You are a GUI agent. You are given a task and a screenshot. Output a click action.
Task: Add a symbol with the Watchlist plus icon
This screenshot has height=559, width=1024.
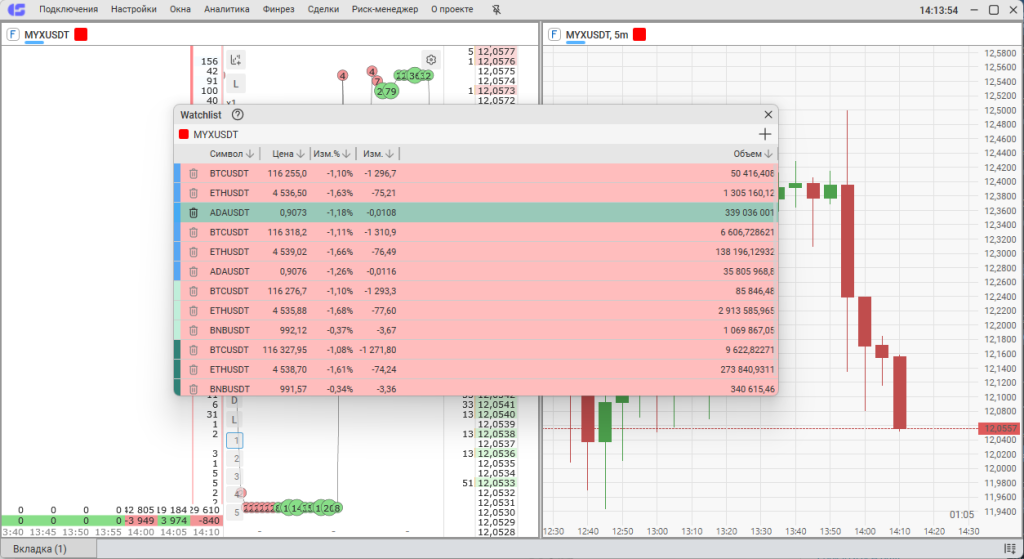click(765, 134)
